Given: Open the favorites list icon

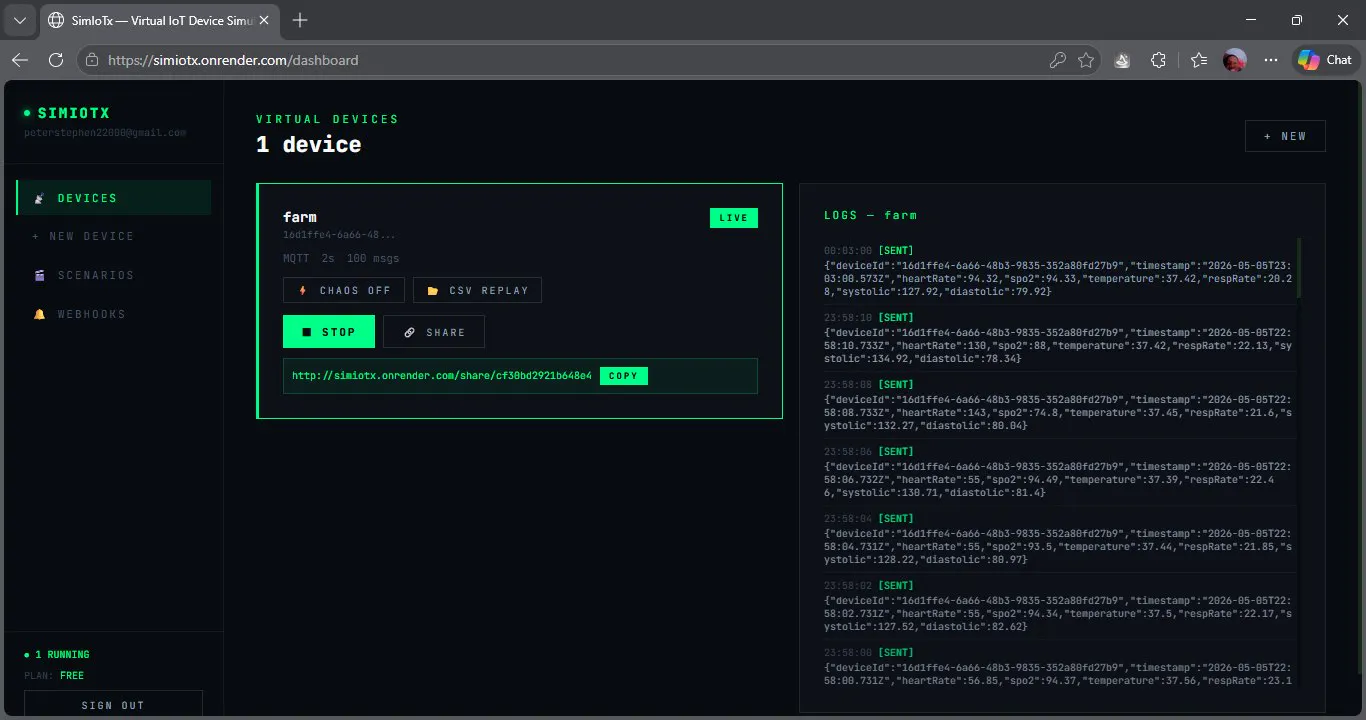Looking at the screenshot, I should pos(1199,60).
